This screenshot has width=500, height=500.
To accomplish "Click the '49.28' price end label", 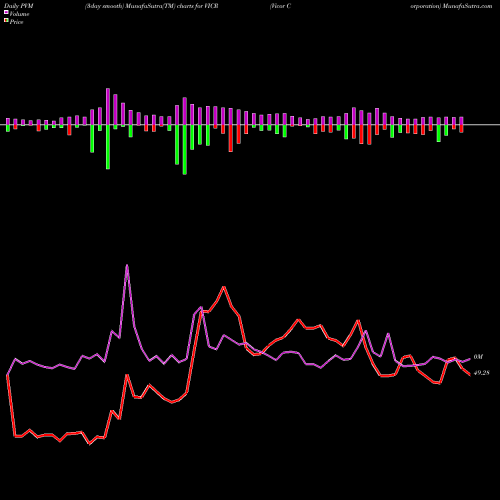I will coord(482,373).
